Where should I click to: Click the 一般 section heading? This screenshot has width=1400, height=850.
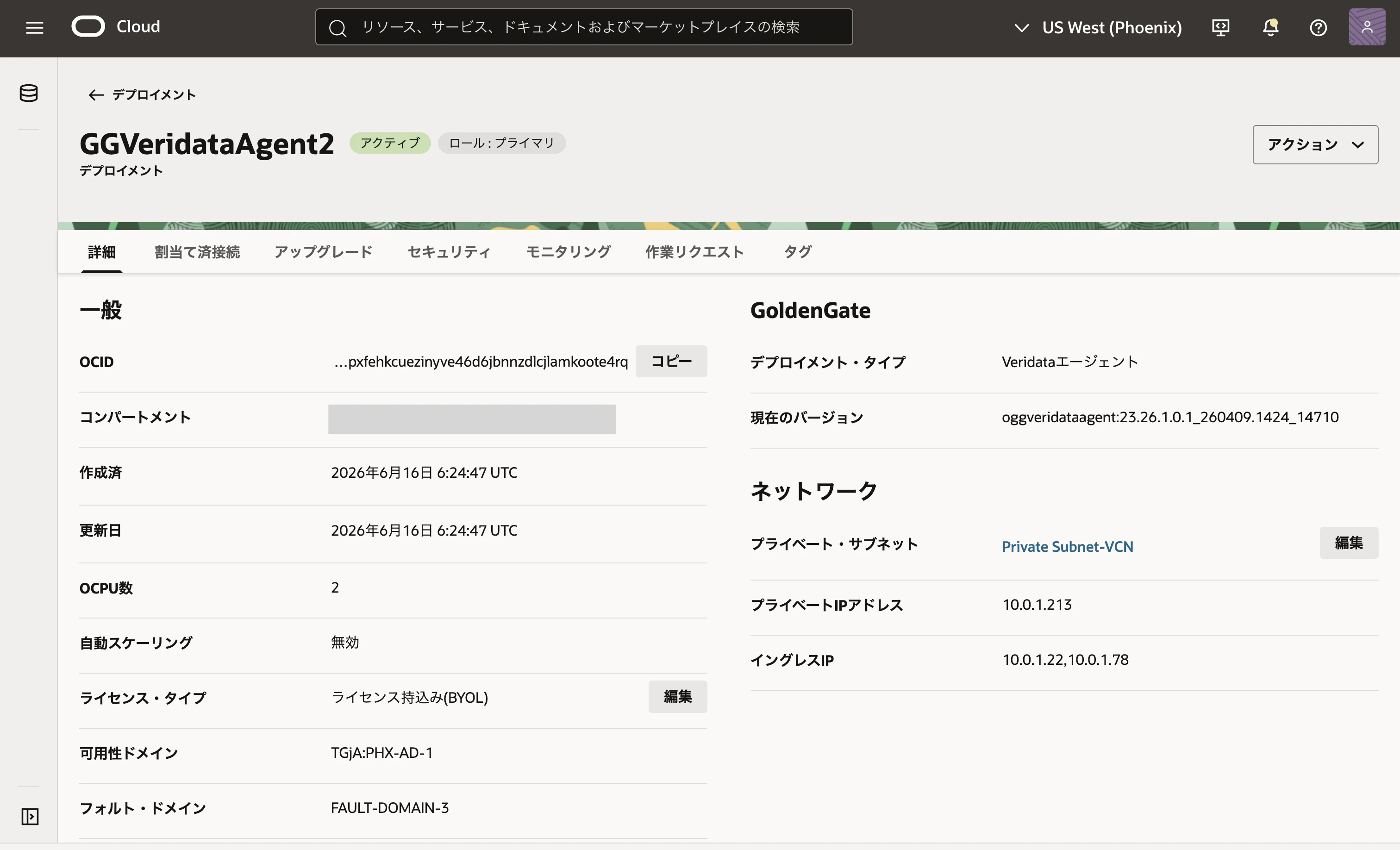coord(100,310)
